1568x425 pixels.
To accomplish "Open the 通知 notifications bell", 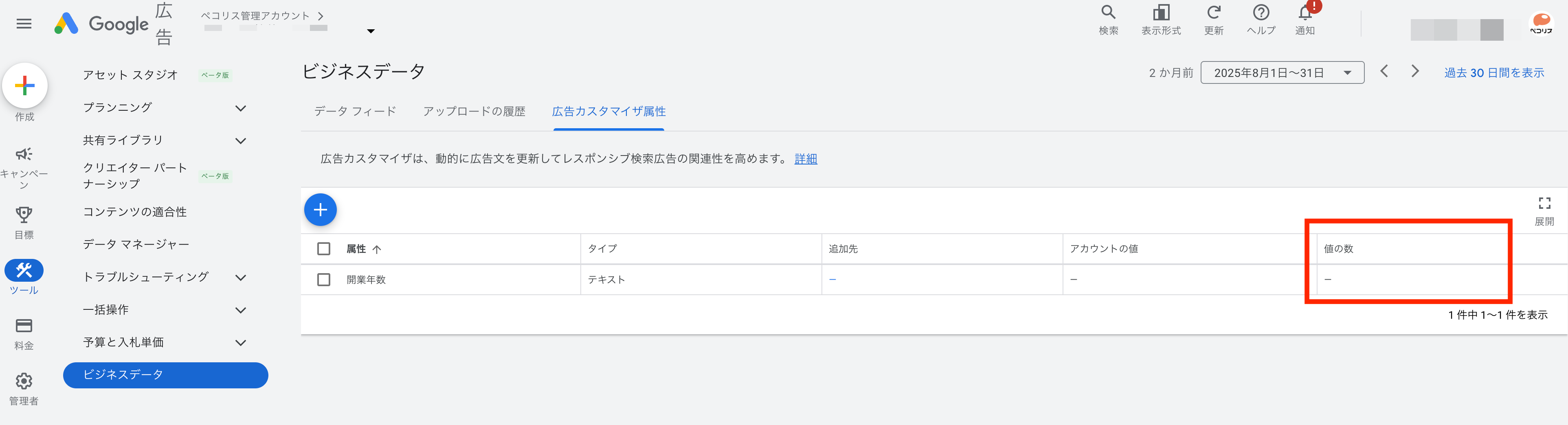I will pyautogui.click(x=1305, y=13).
